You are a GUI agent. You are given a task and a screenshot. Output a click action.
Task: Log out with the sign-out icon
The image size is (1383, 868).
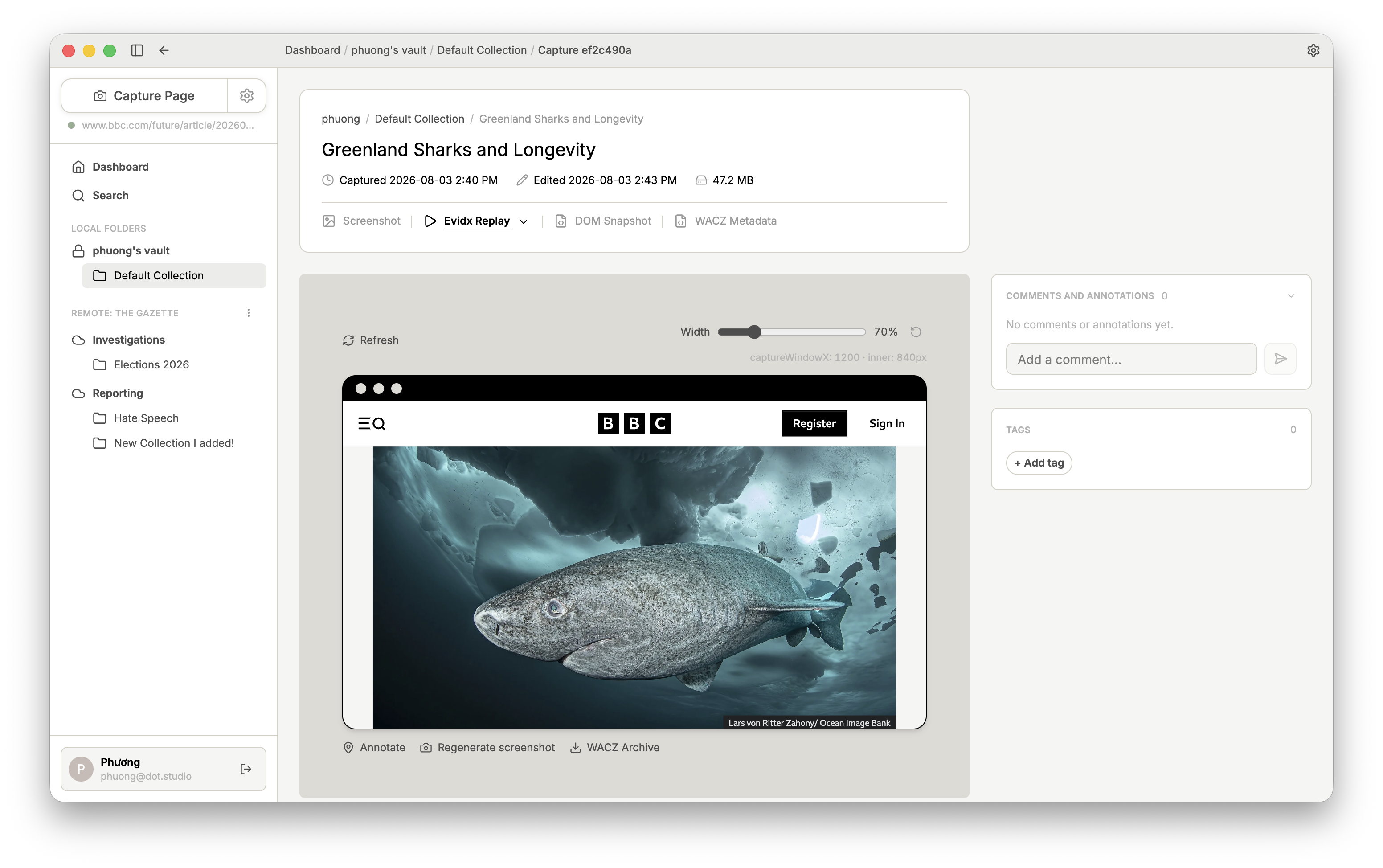[246, 769]
